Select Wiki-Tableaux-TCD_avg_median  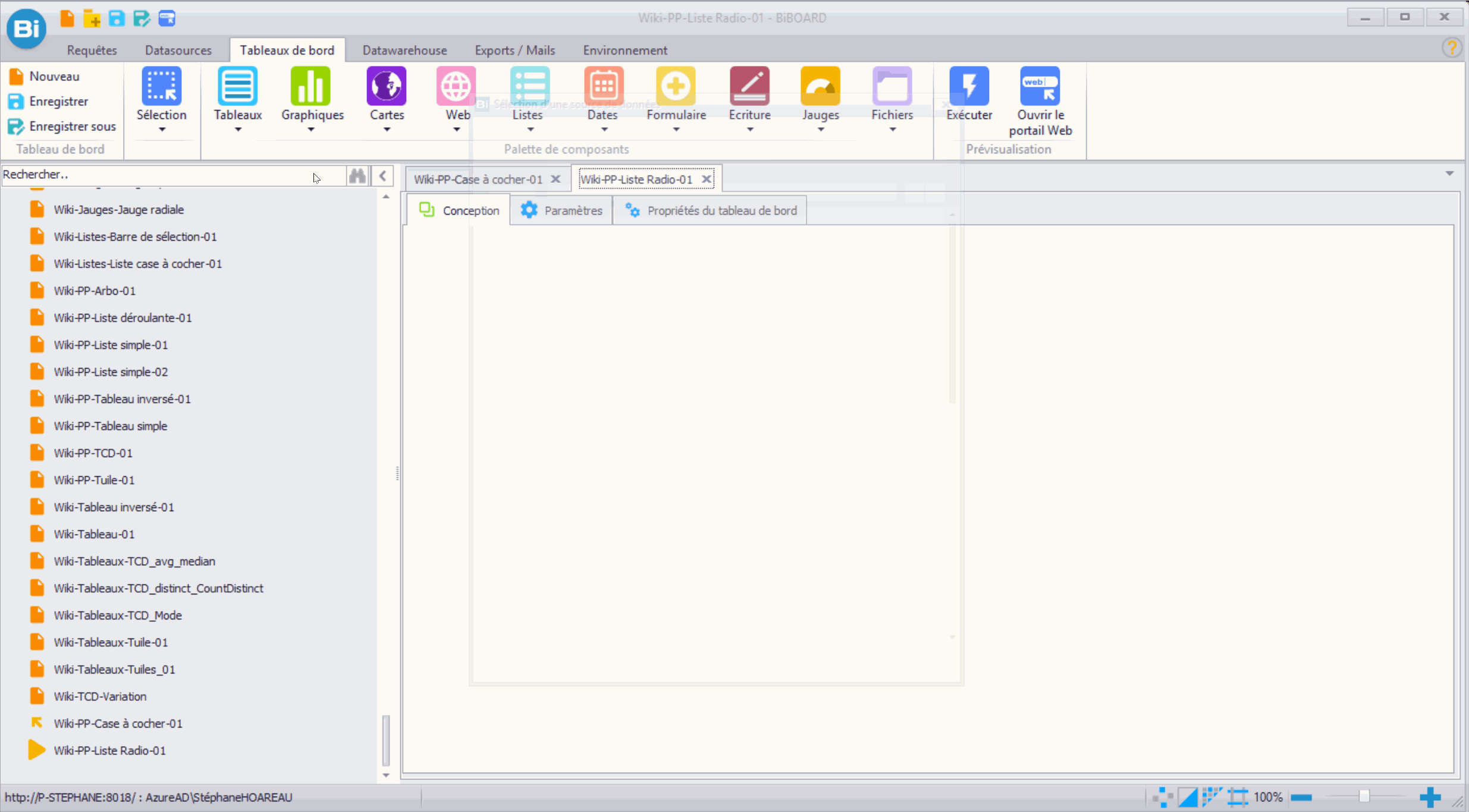point(134,561)
